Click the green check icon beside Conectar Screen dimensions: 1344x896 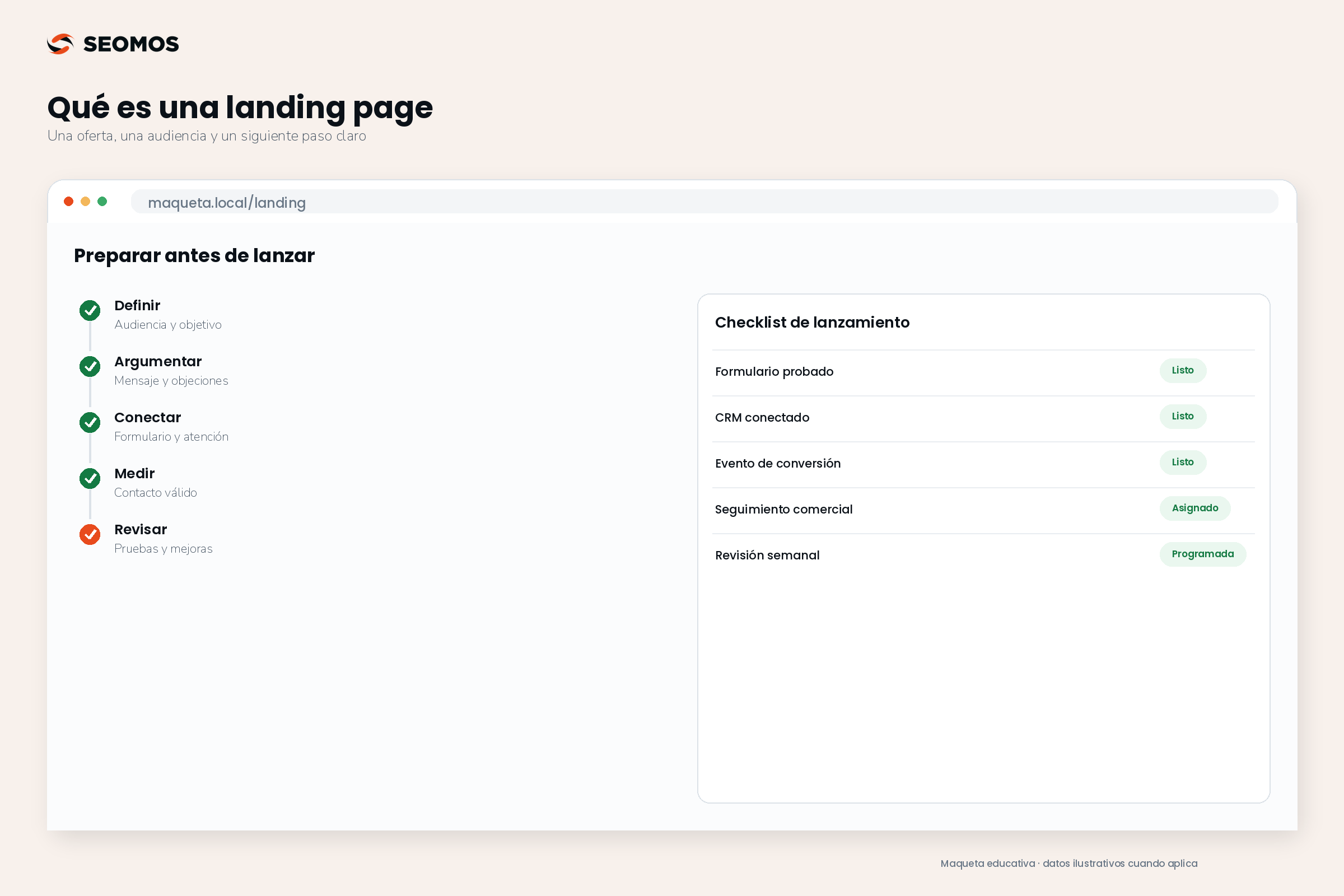(90, 422)
